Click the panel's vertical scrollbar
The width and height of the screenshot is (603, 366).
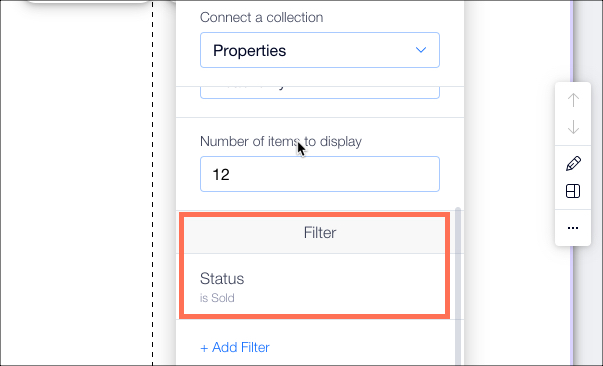(458, 284)
